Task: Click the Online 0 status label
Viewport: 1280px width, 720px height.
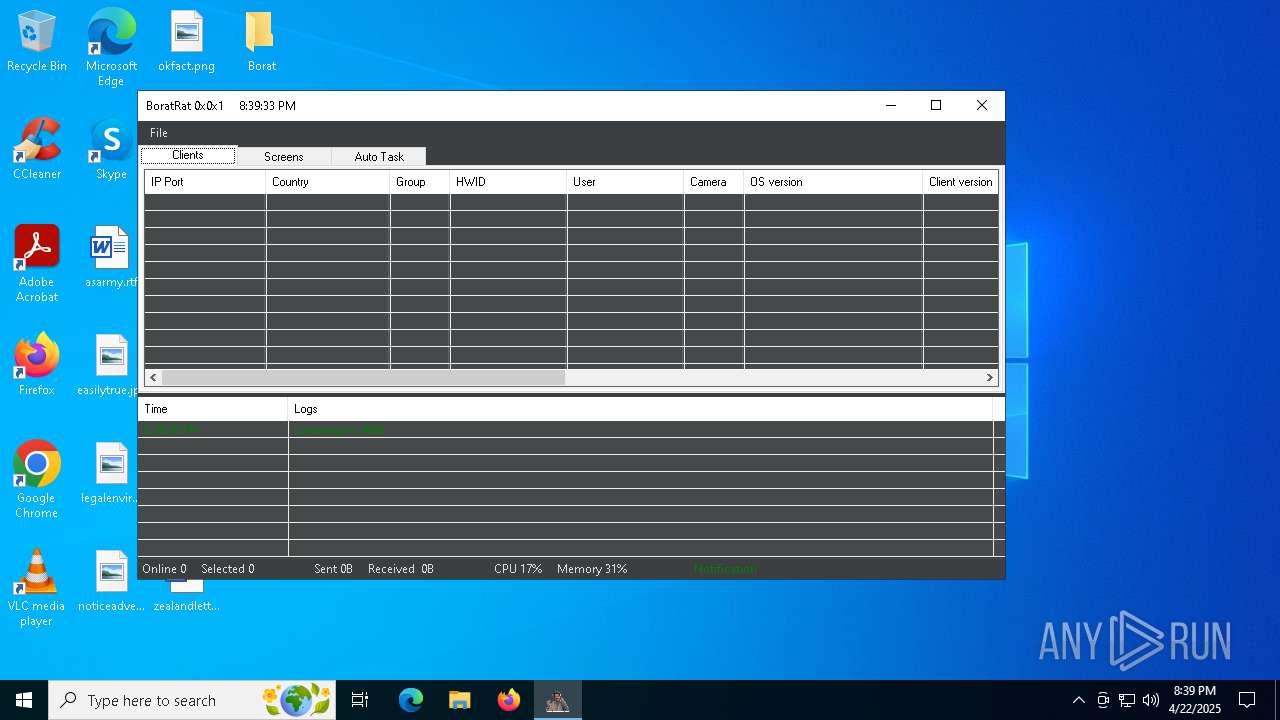Action: click(x=164, y=569)
